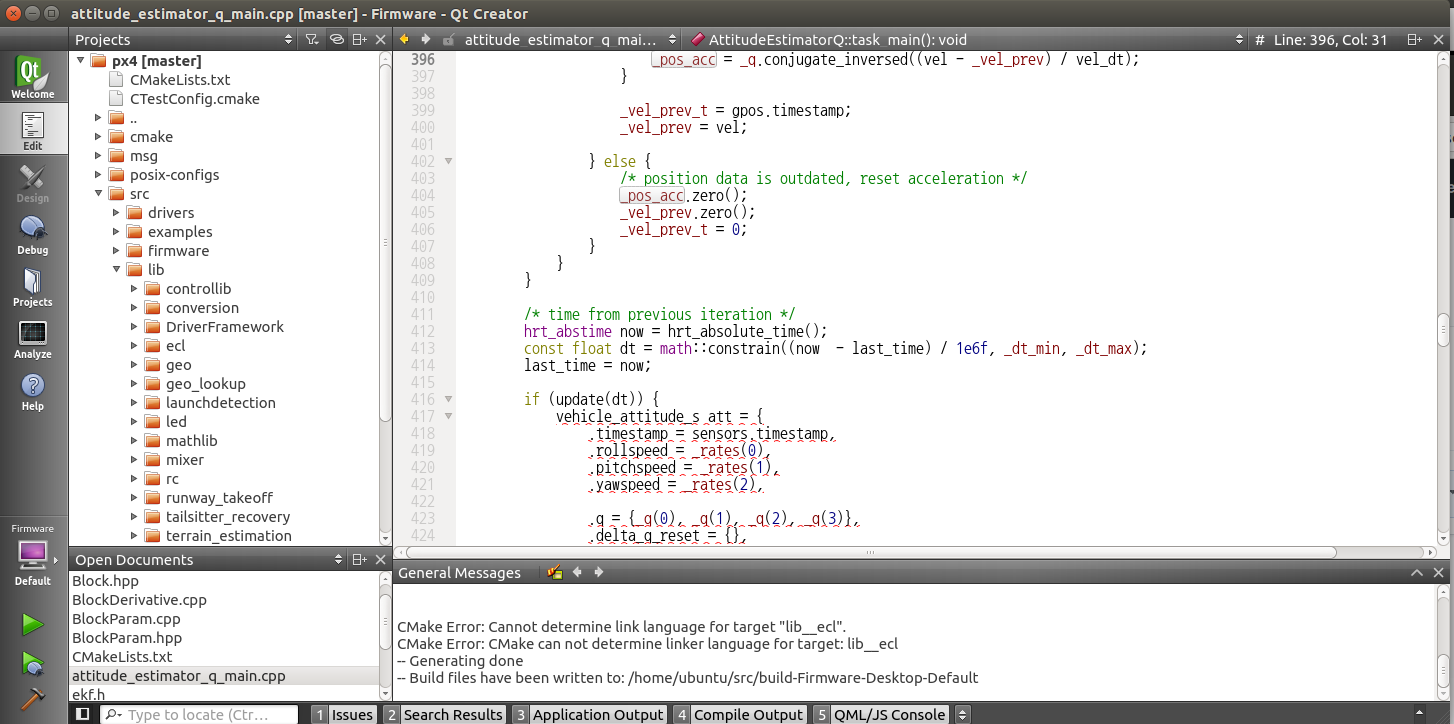
Task: Switch to Analyze mode
Action: click(x=33, y=338)
